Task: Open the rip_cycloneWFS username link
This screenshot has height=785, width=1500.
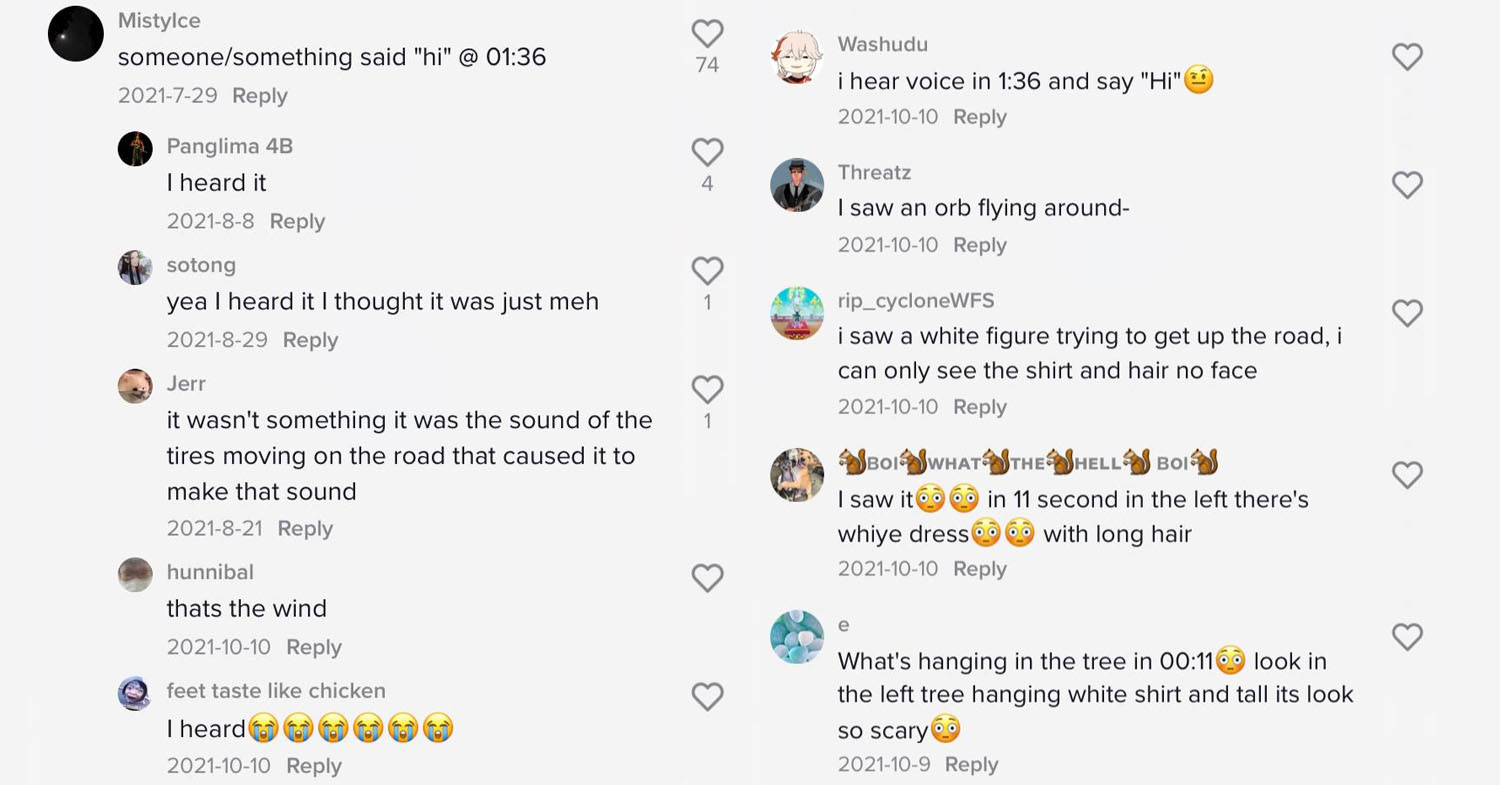Action: (916, 301)
